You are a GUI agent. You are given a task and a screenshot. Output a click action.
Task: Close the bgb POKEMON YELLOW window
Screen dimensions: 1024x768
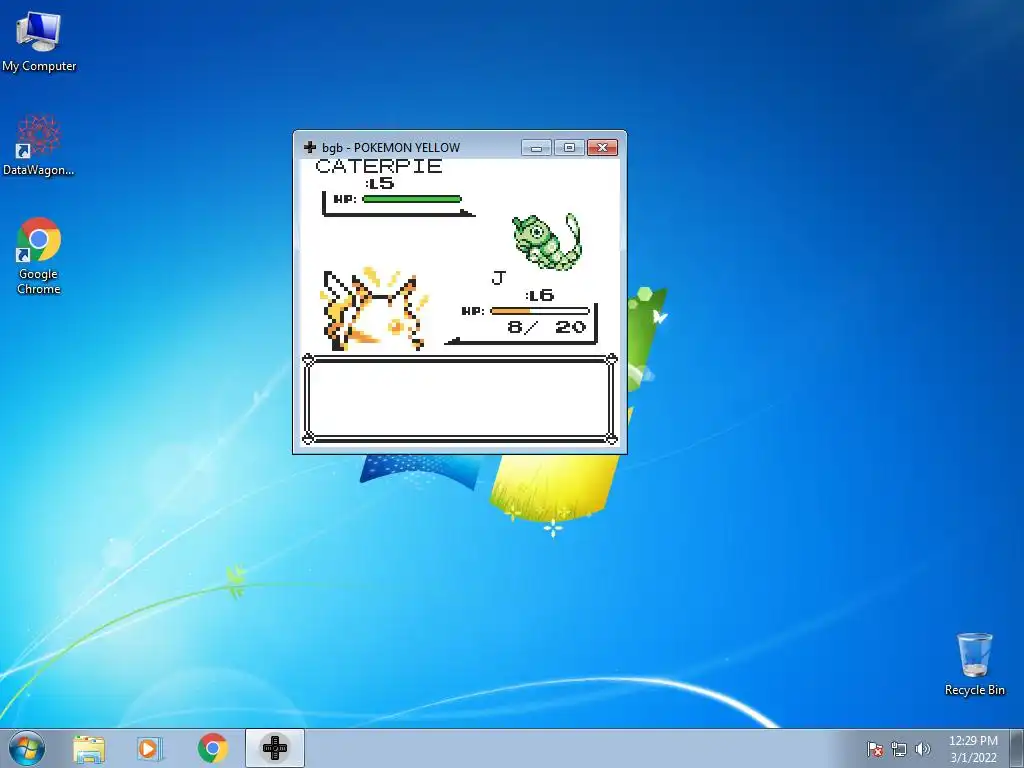(x=602, y=148)
